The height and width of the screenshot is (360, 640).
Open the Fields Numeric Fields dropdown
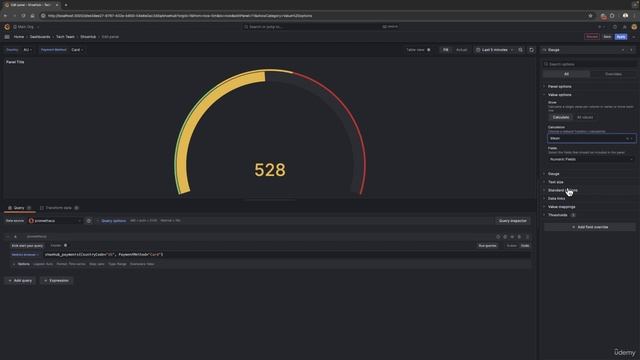(591, 159)
